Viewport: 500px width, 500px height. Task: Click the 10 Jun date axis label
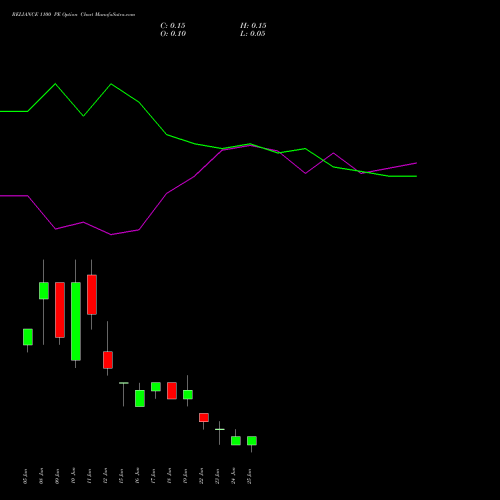click(74, 476)
